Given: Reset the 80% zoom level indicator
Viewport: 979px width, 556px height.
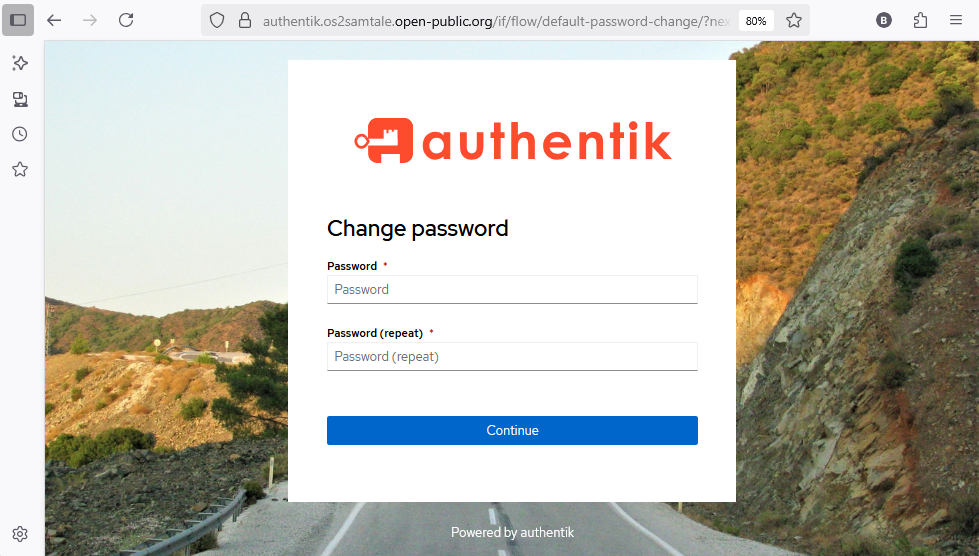Looking at the screenshot, I should pyautogui.click(x=755, y=21).
